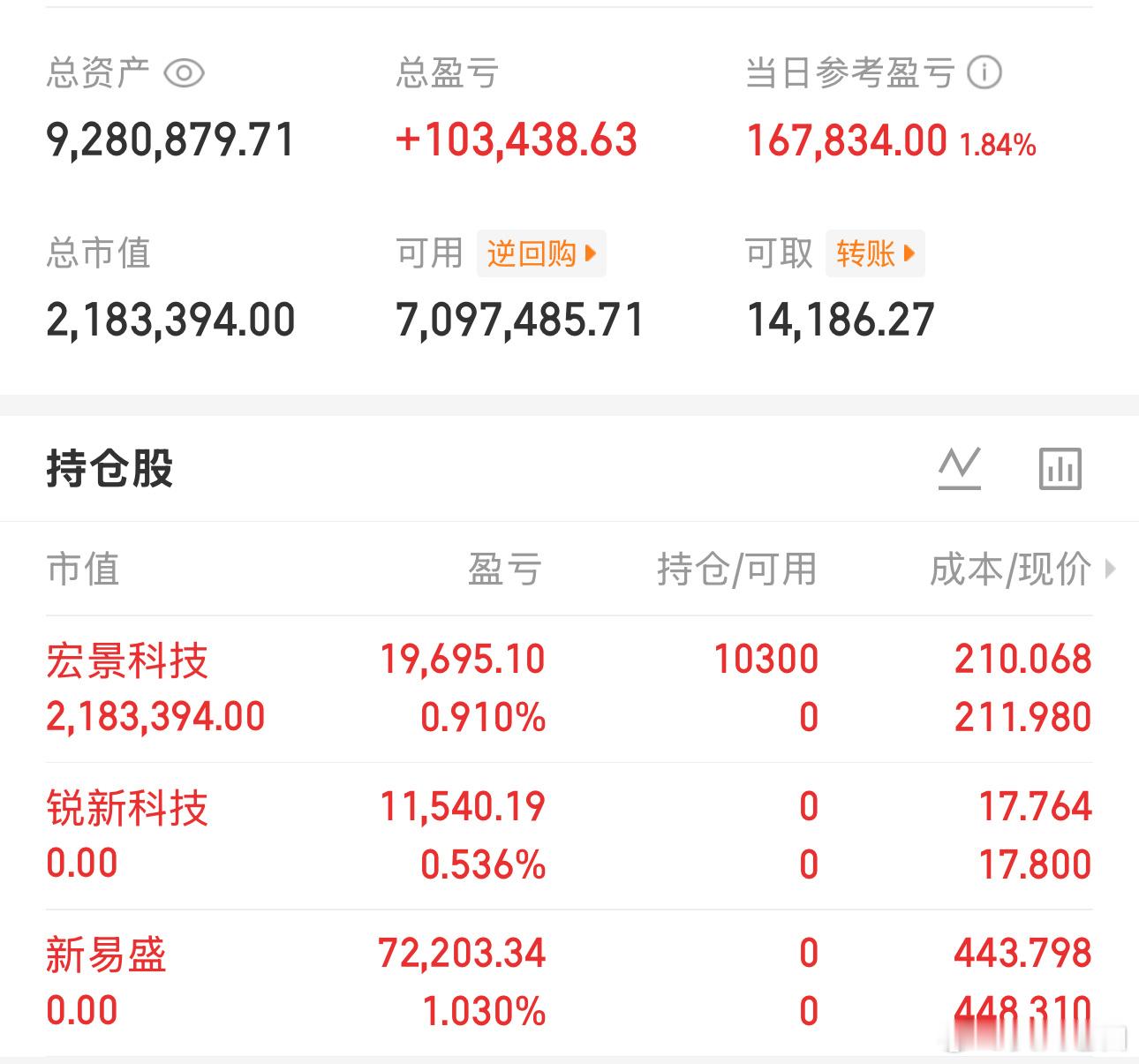The width and height of the screenshot is (1139, 1064).
Task: Sort holdings by 市值 column header
Action: [83, 569]
